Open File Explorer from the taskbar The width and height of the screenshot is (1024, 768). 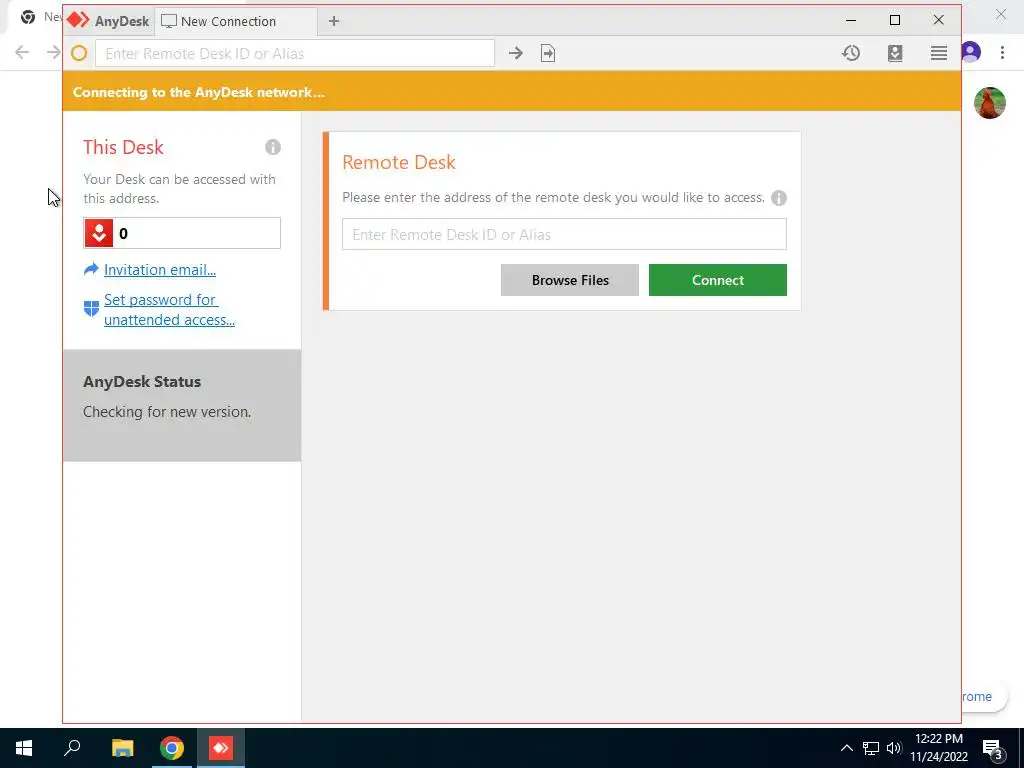tap(122, 748)
